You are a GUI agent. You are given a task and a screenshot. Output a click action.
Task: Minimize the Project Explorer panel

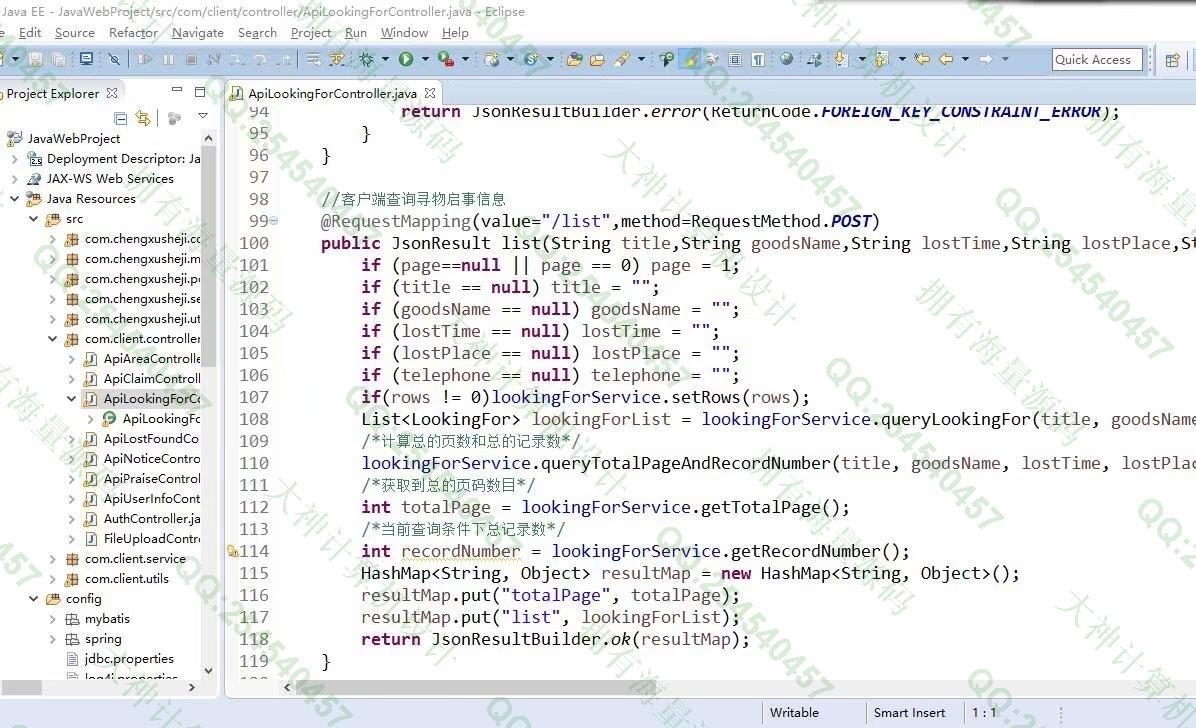(177, 90)
